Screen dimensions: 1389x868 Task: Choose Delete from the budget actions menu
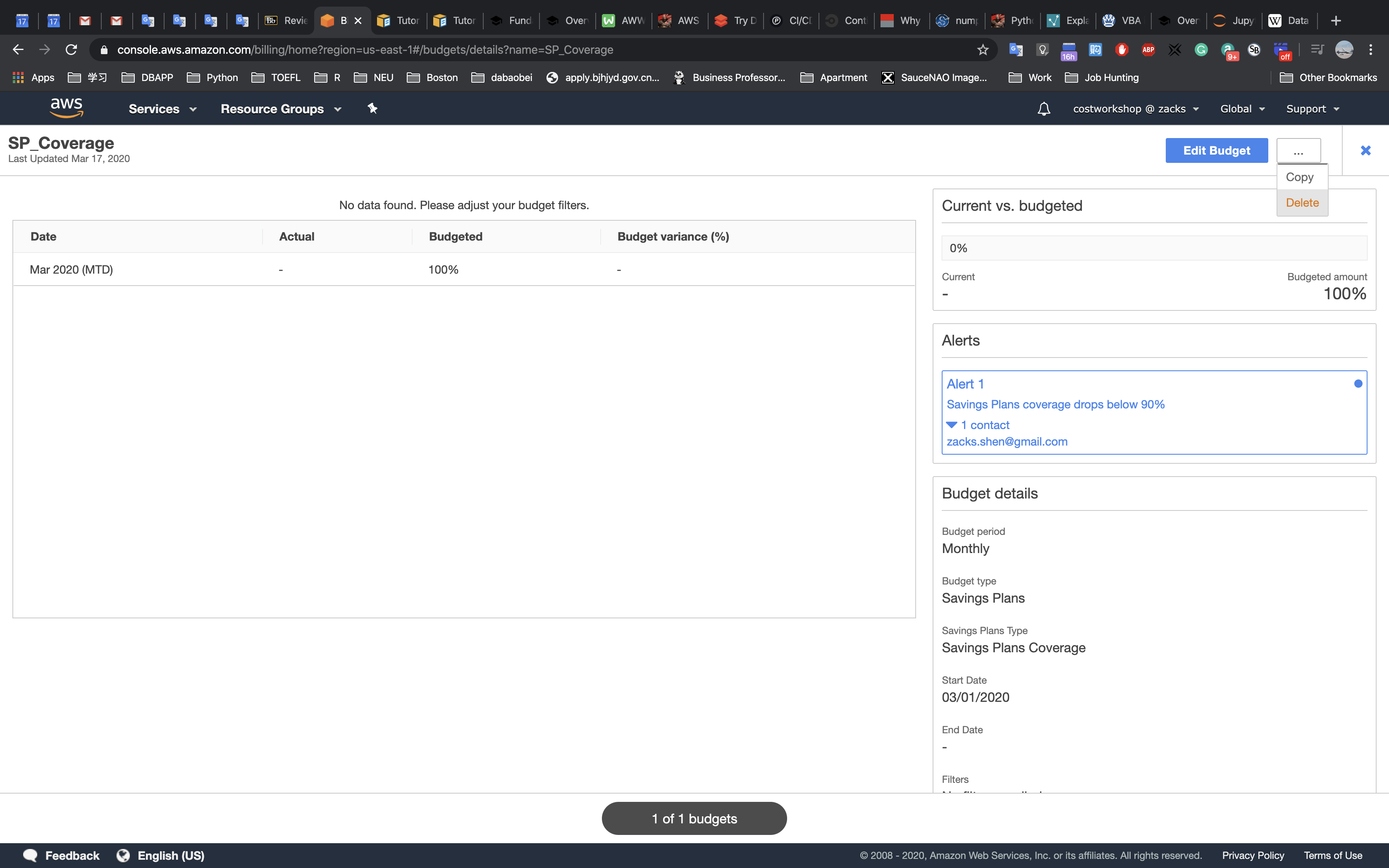(x=1302, y=203)
